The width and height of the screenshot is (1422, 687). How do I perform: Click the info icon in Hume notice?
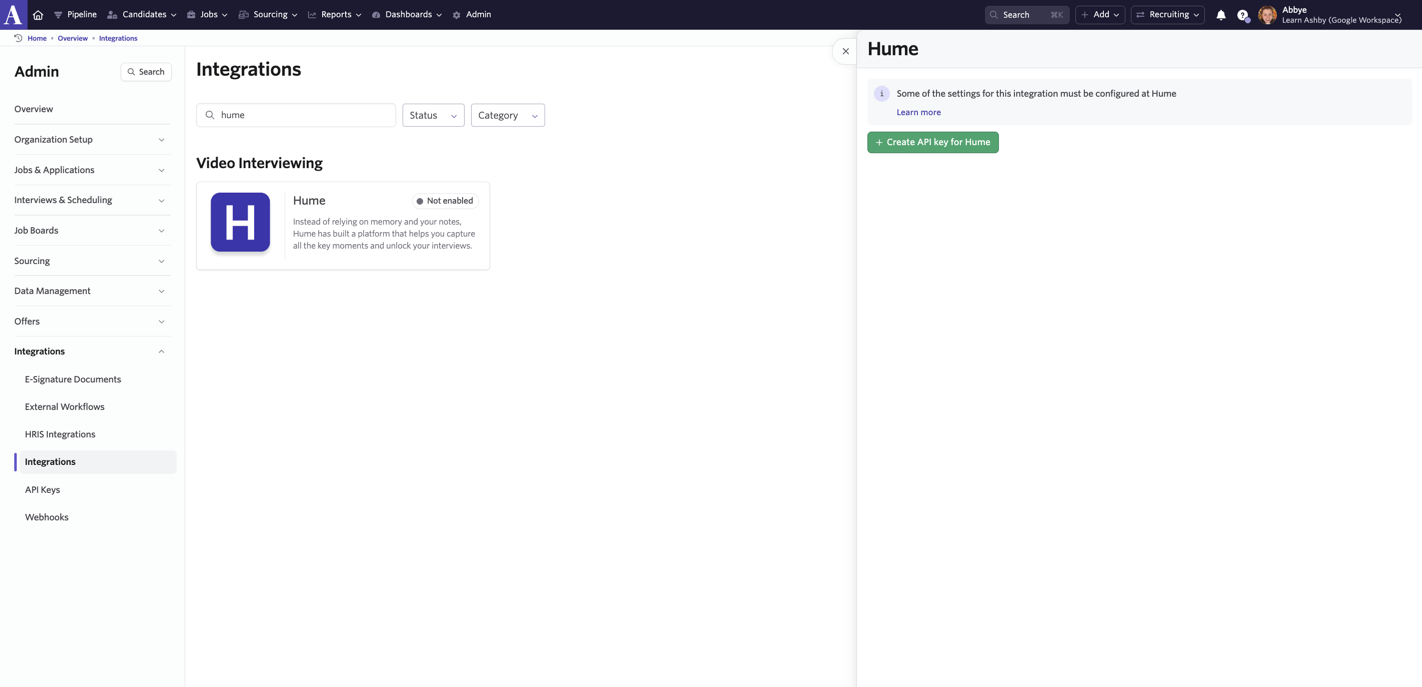point(882,94)
